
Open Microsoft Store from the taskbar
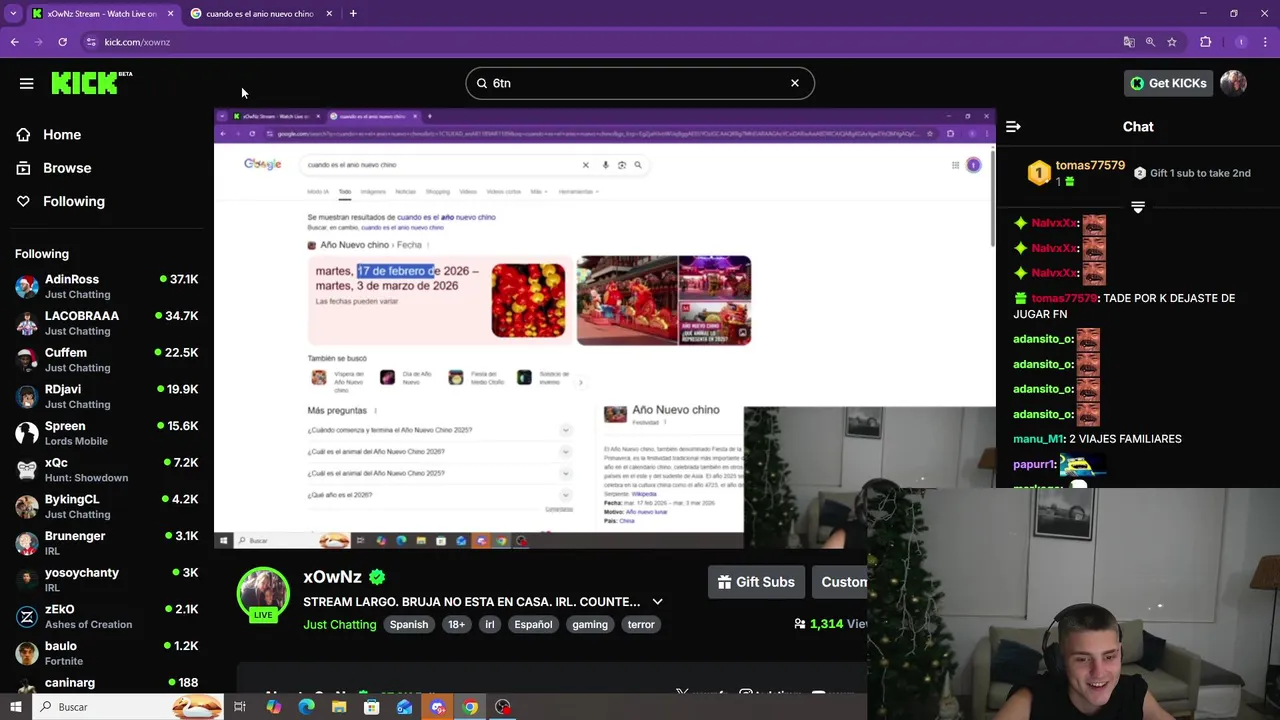(x=372, y=707)
